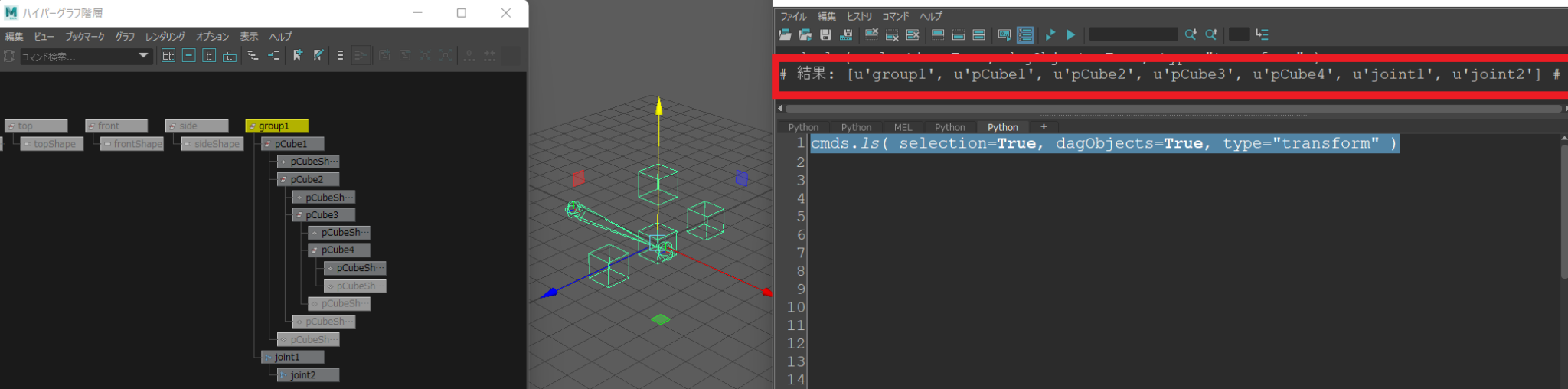
Task: Toggle the line numbers display button
Action: (x=1025, y=34)
